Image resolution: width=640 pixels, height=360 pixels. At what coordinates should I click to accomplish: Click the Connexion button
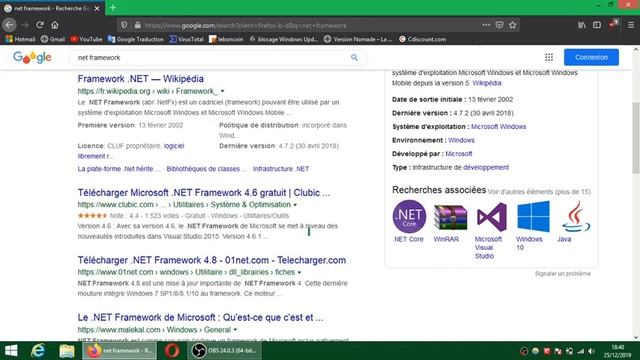pos(591,57)
